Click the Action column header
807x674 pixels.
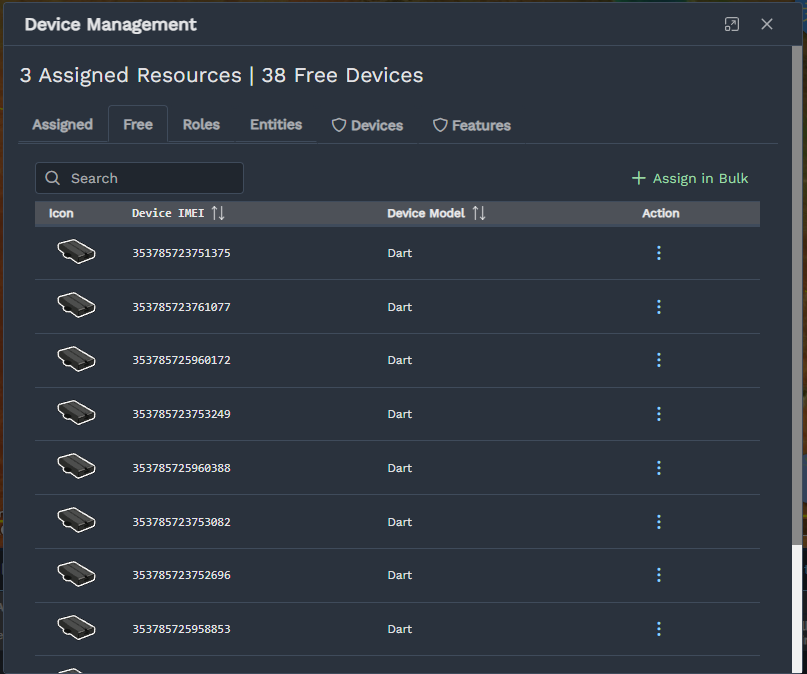coord(661,213)
